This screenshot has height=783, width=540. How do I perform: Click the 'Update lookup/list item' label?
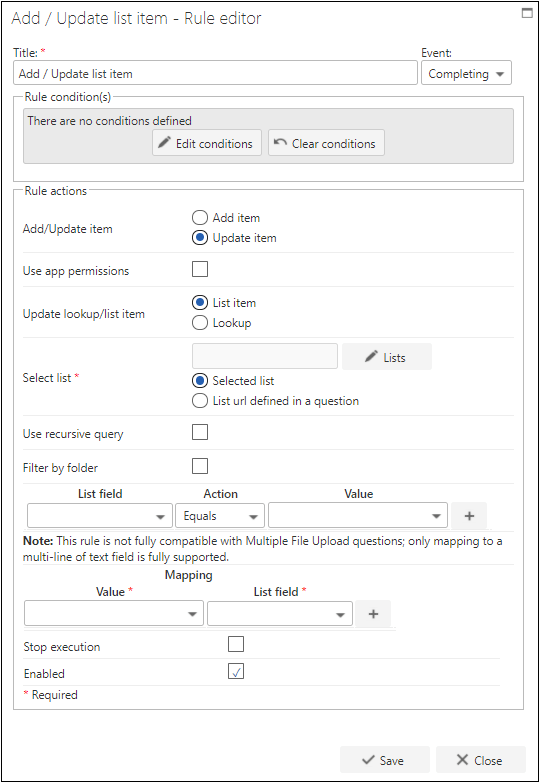84,314
